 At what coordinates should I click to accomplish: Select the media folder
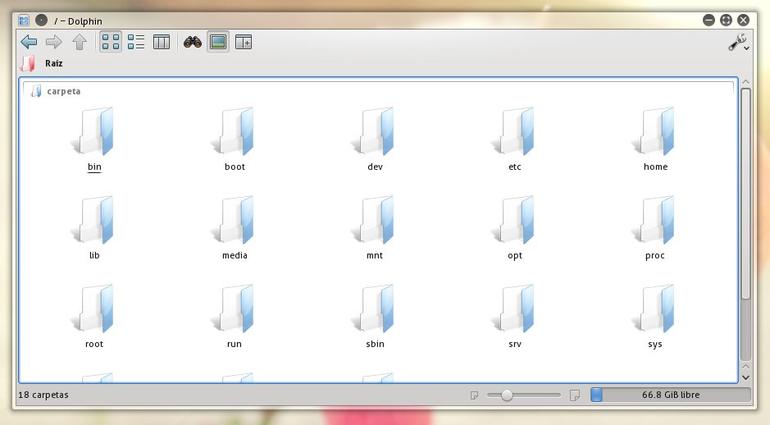coord(235,227)
